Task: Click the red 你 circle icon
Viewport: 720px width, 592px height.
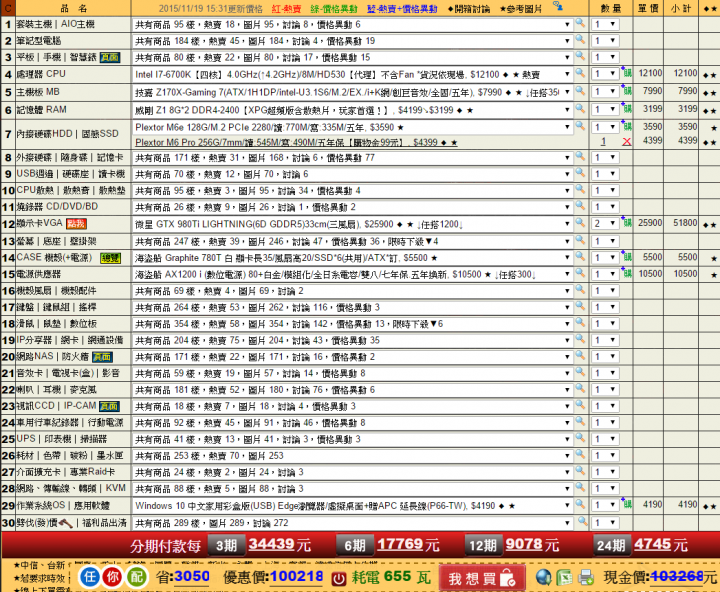Action: point(112,577)
